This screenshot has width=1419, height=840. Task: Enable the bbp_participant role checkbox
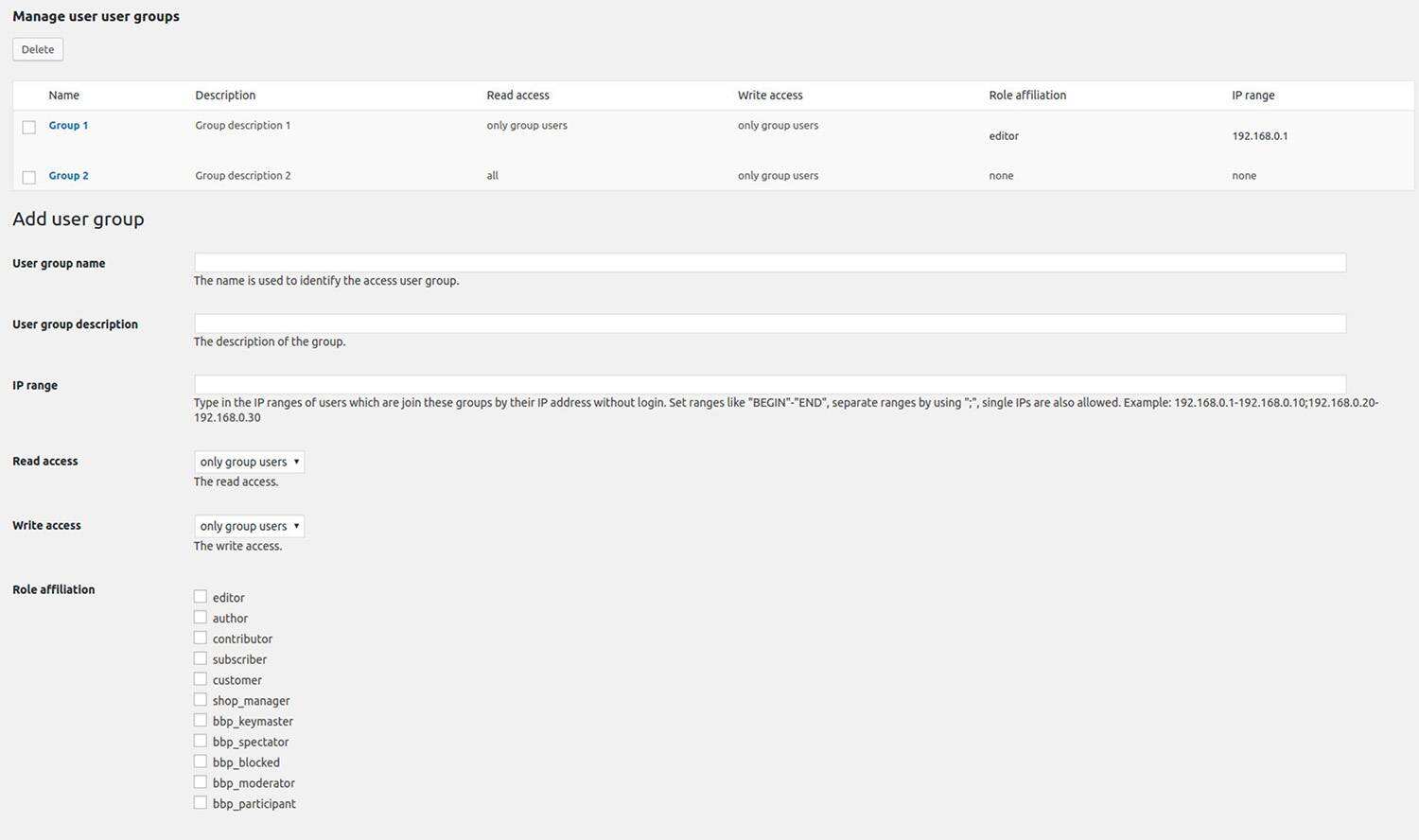pyautogui.click(x=201, y=803)
